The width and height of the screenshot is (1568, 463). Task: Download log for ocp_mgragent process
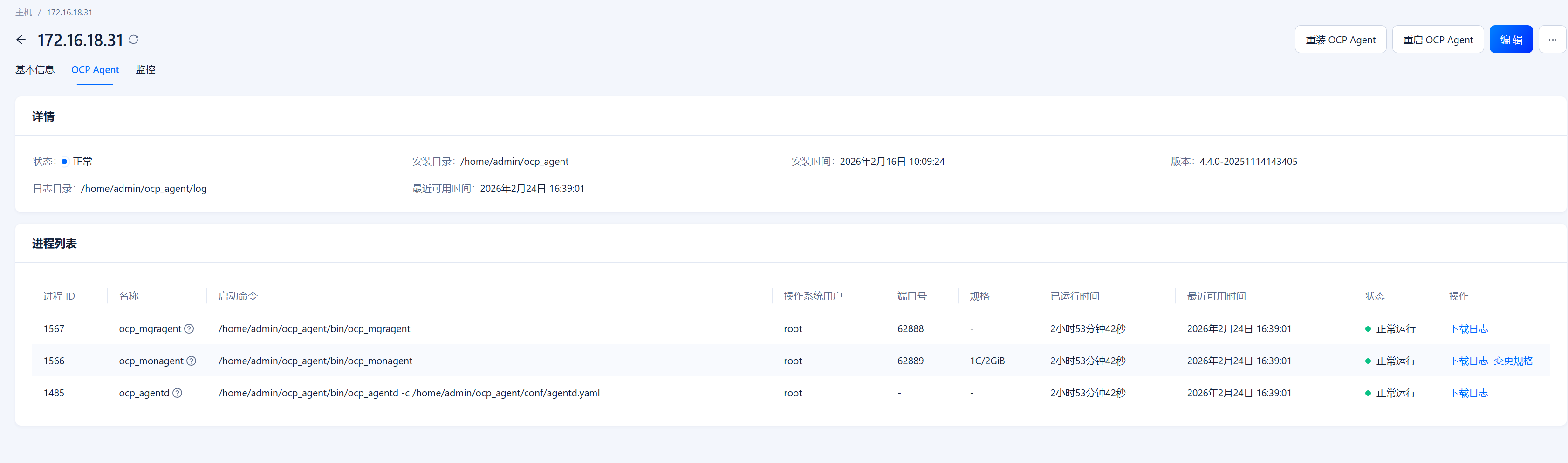[x=1468, y=328]
